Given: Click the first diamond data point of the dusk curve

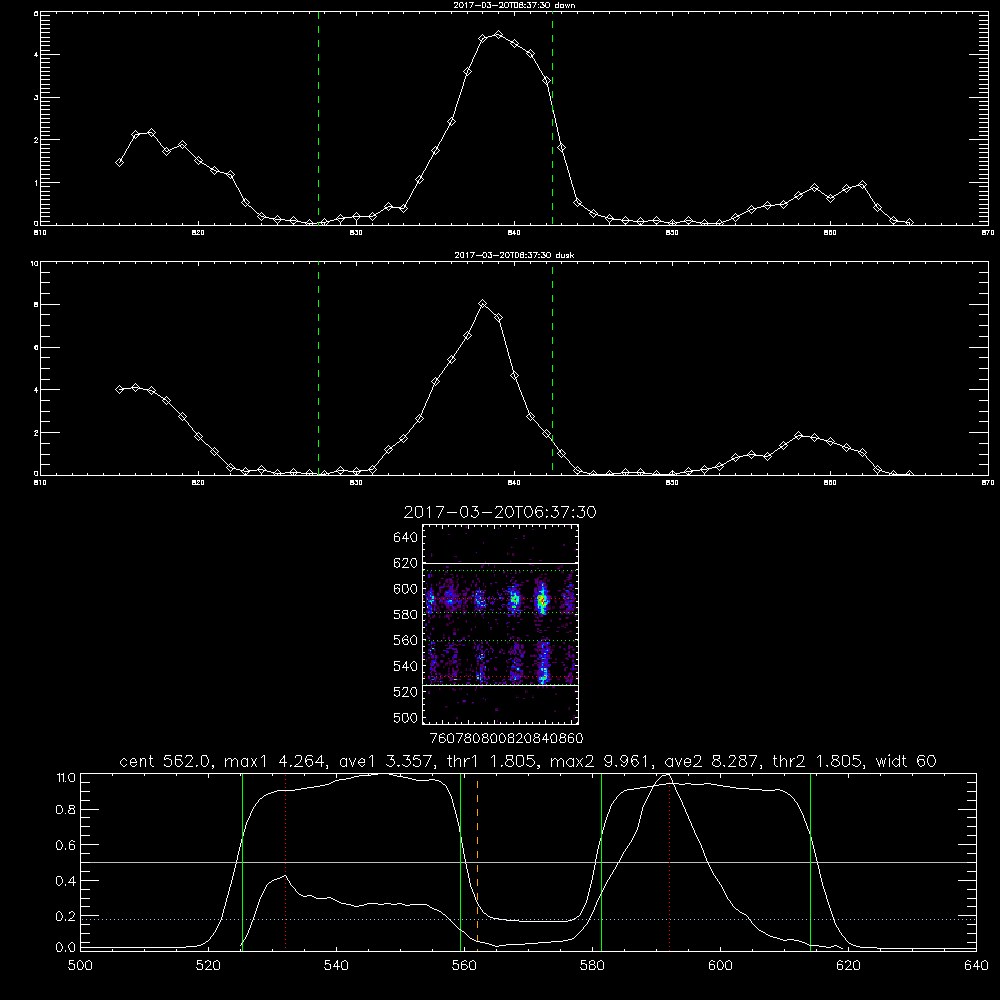Looking at the screenshot, I should pyautogui.click(x=119, y=389).
